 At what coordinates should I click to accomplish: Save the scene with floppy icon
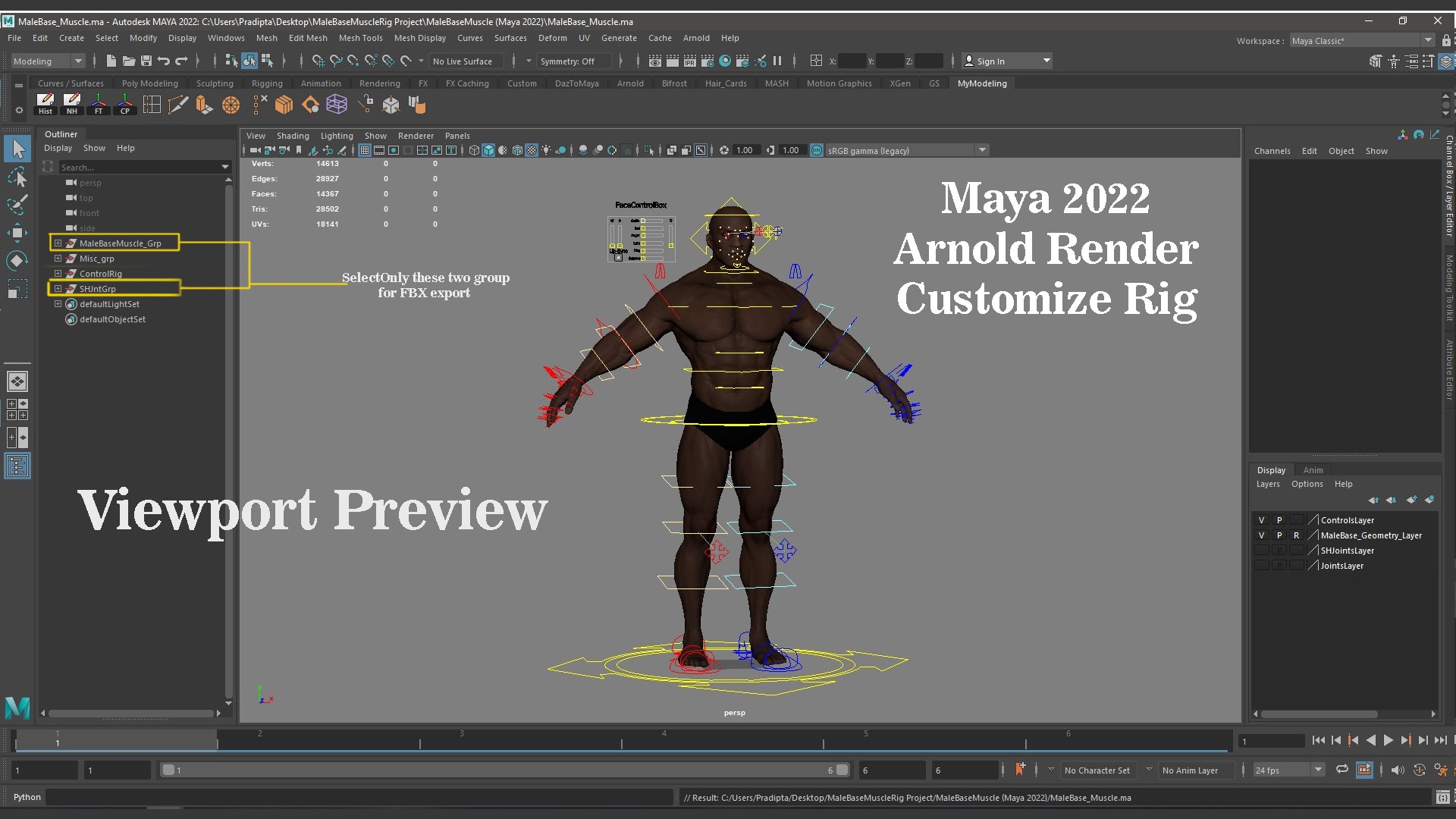point(146,61)
